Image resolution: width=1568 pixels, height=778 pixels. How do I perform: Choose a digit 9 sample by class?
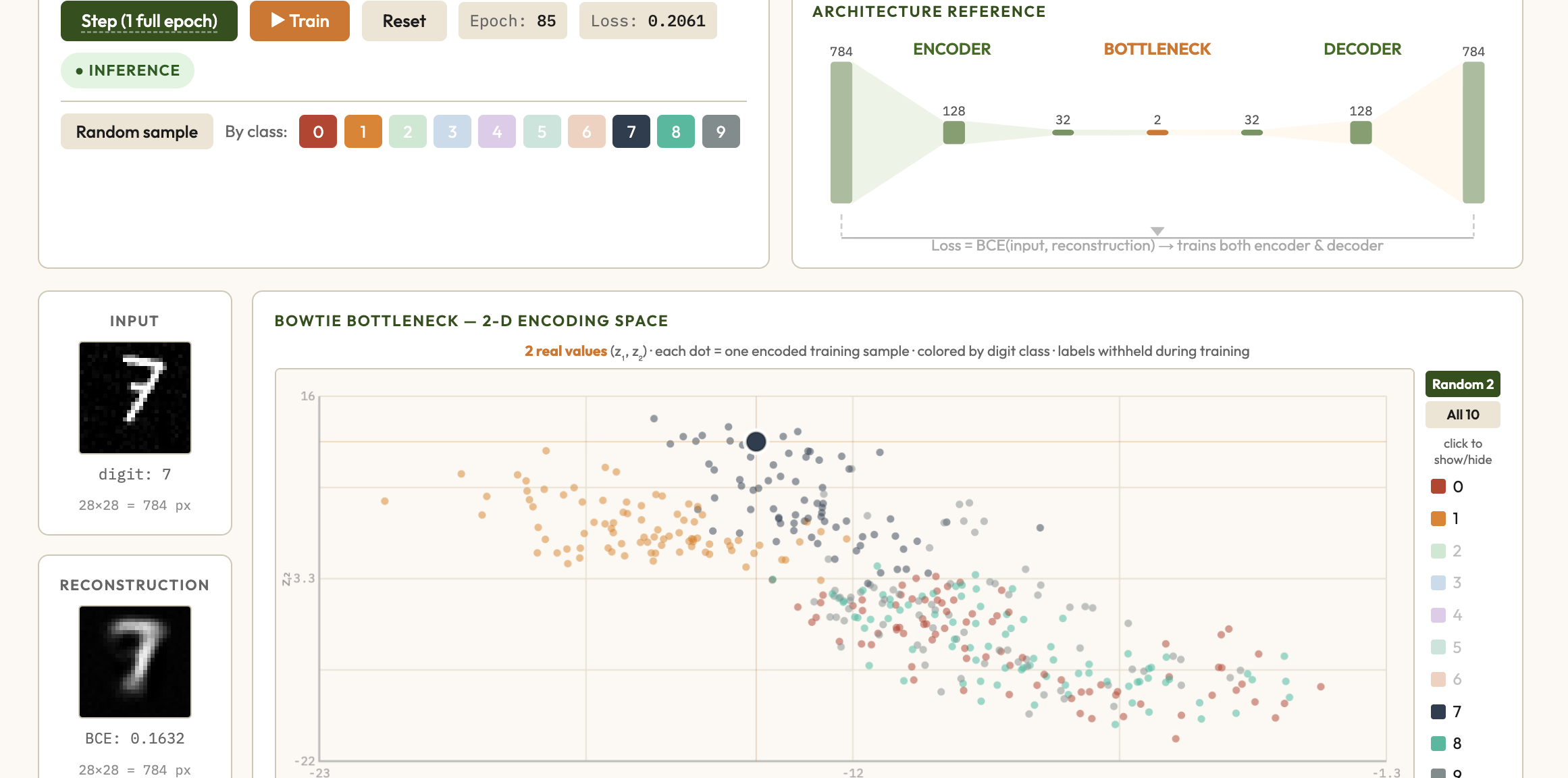pos(720,131)
